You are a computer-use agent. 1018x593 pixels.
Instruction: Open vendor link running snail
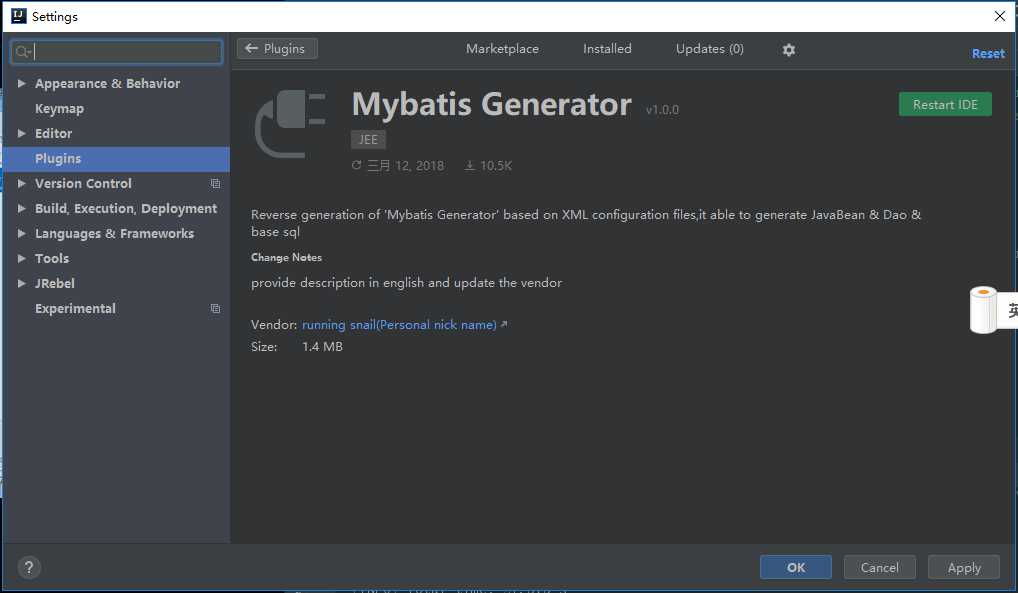pos(399,325)
